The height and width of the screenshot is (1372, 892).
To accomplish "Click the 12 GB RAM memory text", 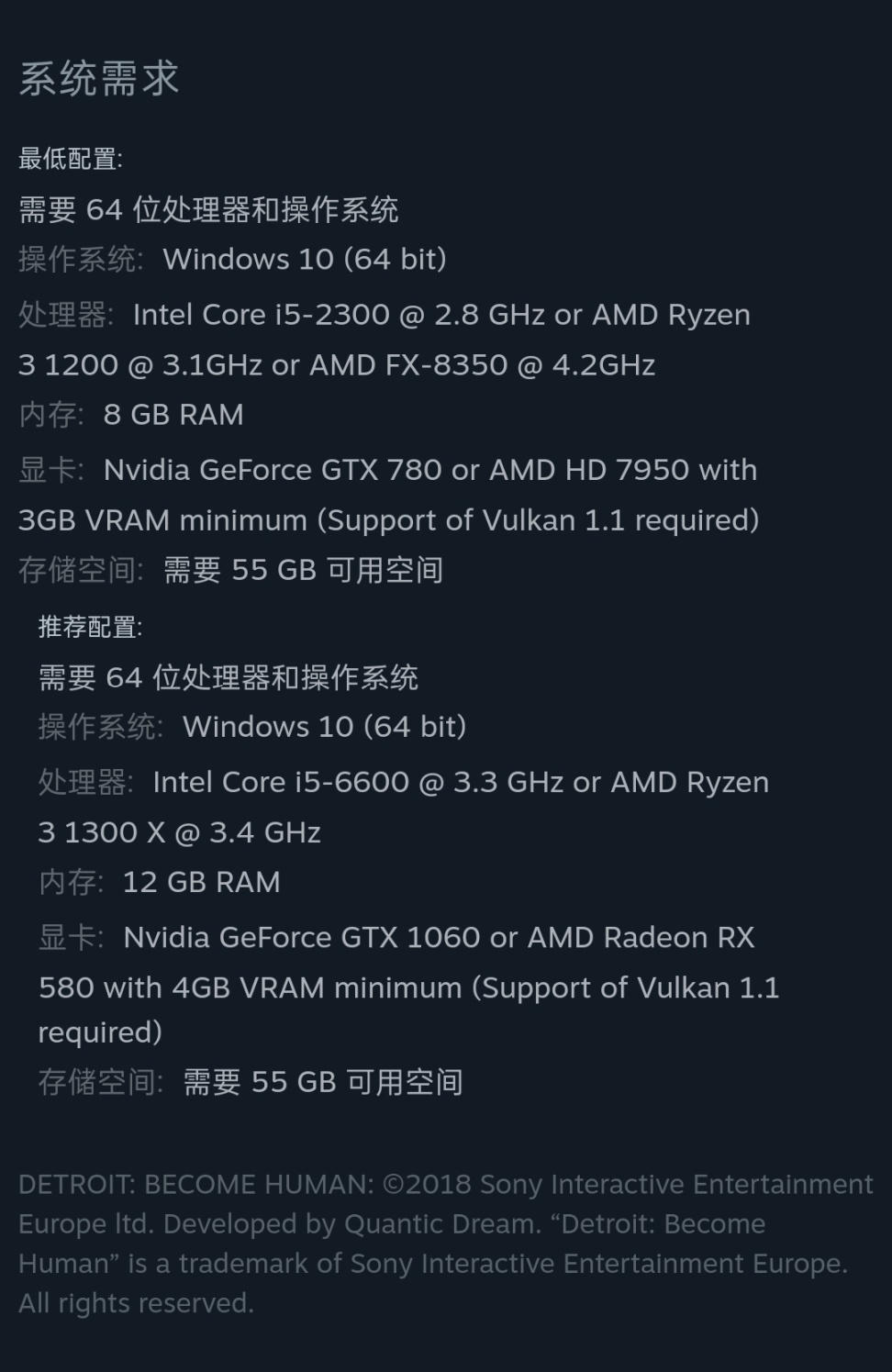I will 201,882.
